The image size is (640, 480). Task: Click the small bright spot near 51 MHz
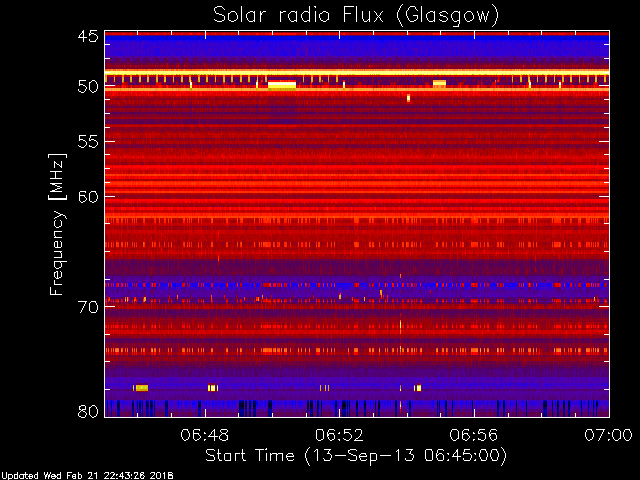pos(409,98)
